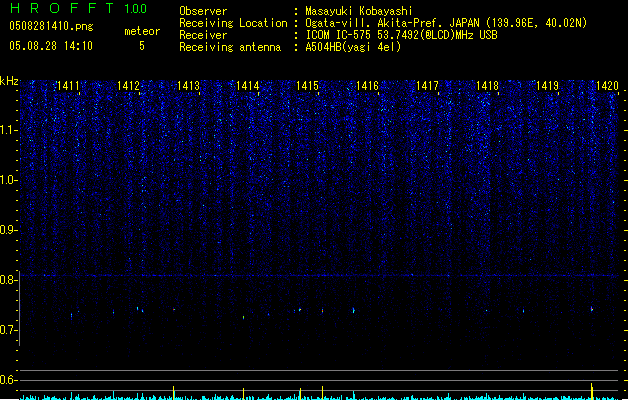
Task: Click the Receiver field label
Action: (x=203, y=35)
